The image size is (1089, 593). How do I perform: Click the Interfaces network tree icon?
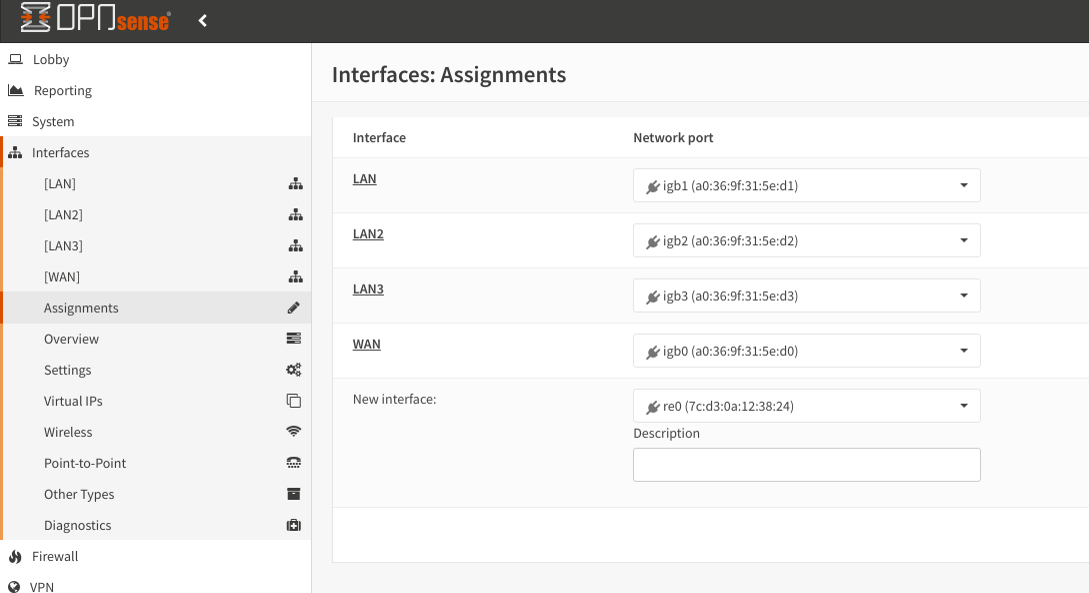15,152
